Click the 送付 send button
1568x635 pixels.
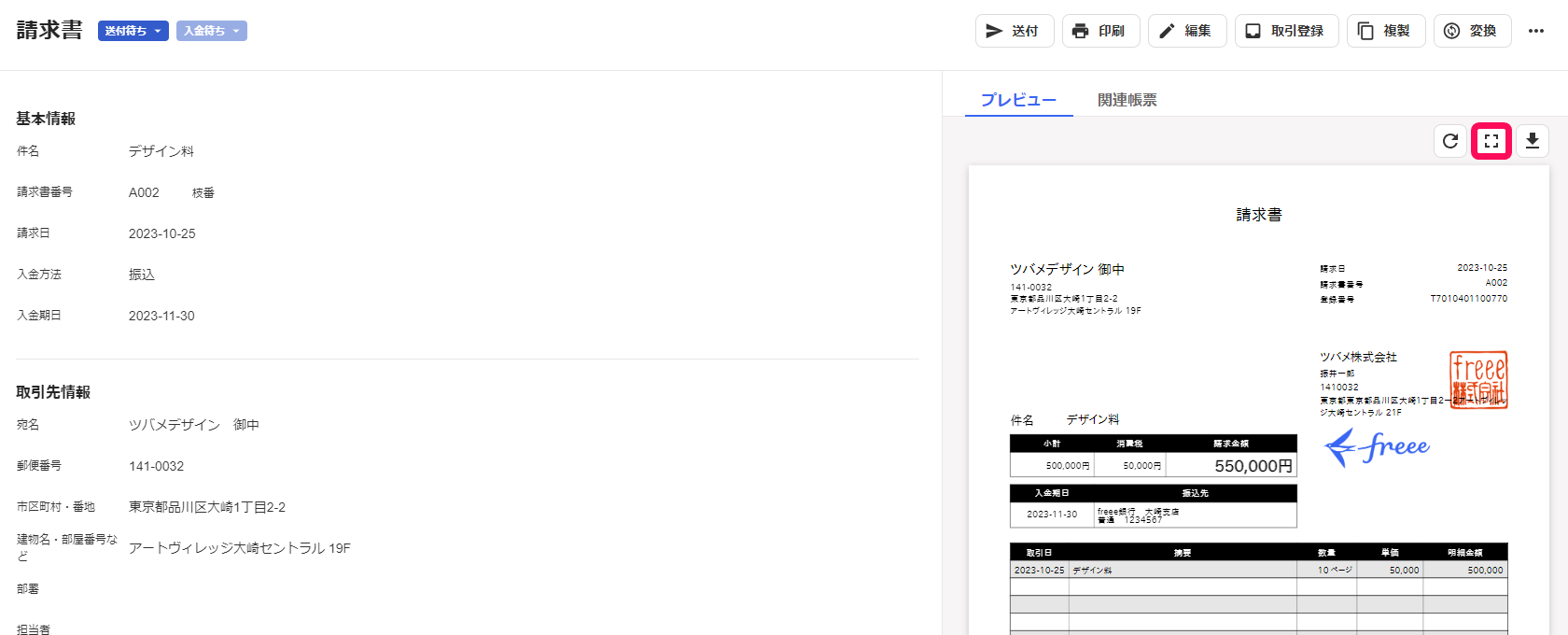1014,31
